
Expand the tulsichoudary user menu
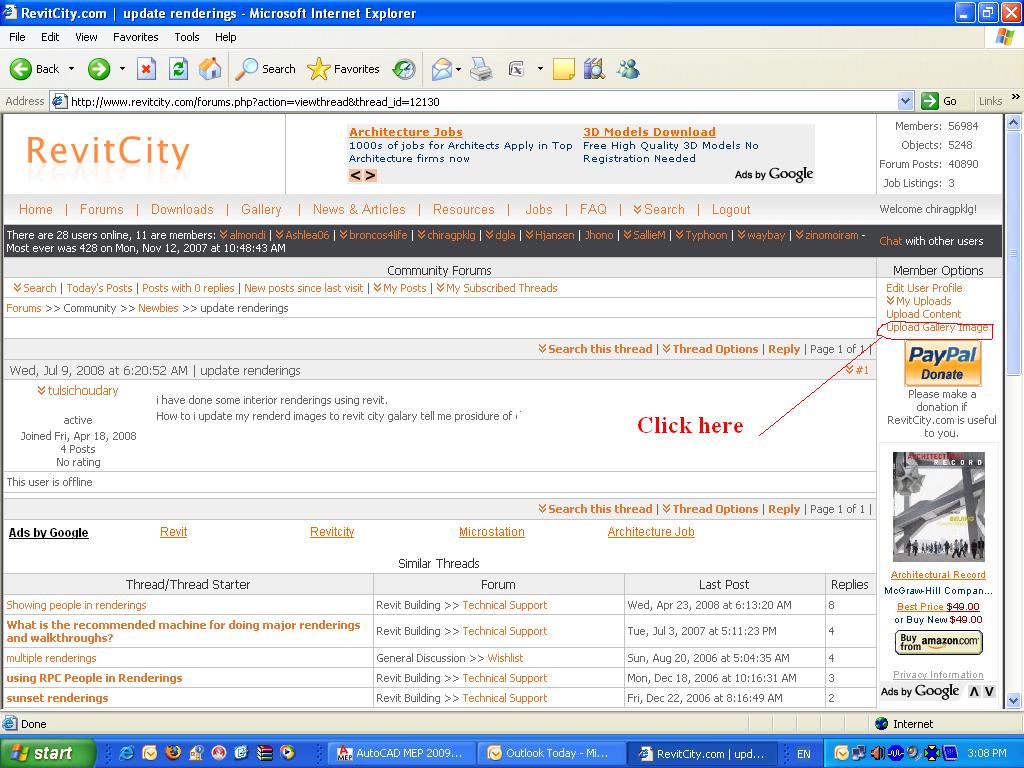(78, 391)
